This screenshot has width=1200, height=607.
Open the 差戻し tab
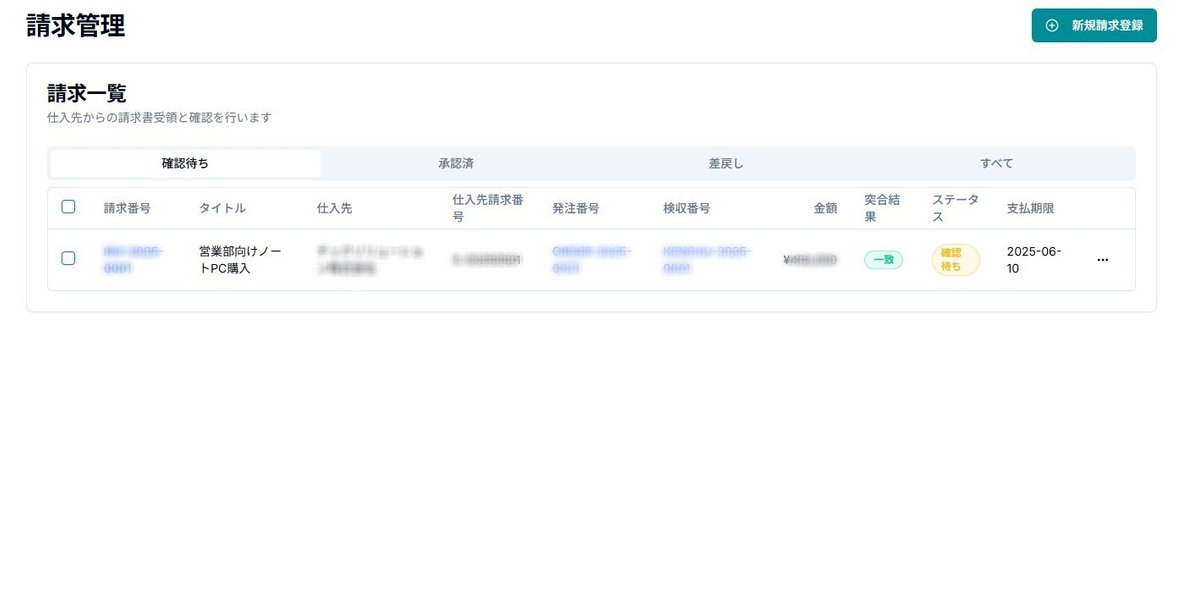[726, 163]
